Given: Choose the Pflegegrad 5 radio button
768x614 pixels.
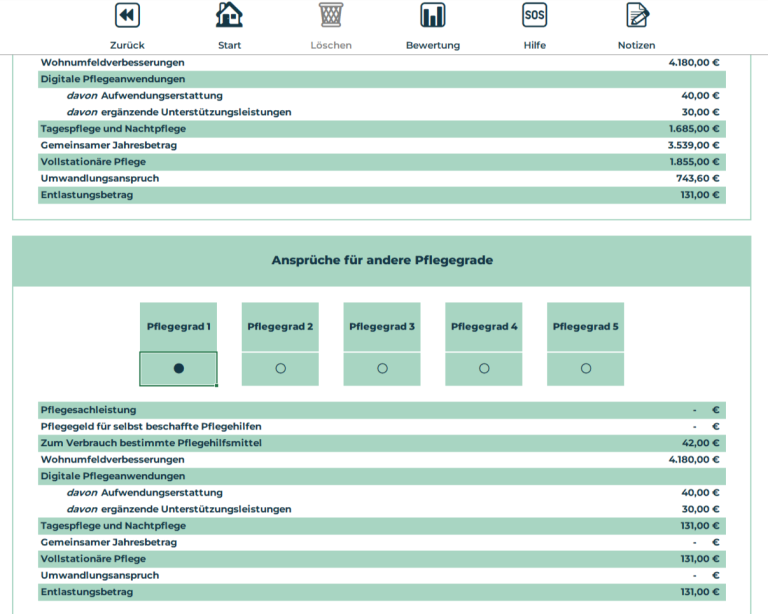Looking at the screenshot, I should click(x=586, y=368).
